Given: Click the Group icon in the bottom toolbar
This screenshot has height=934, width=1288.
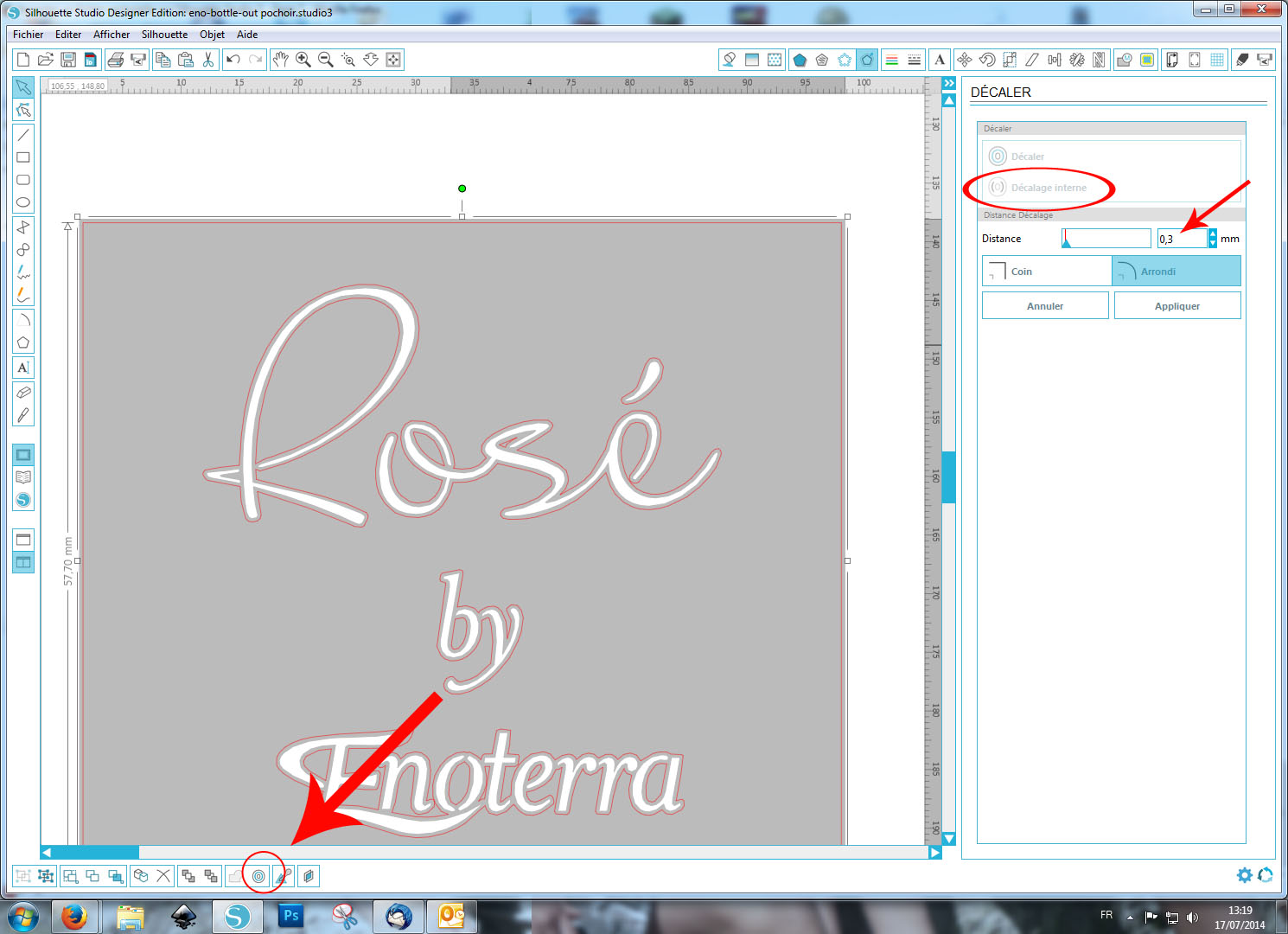Looking at the screenshot, I should 23,876.
